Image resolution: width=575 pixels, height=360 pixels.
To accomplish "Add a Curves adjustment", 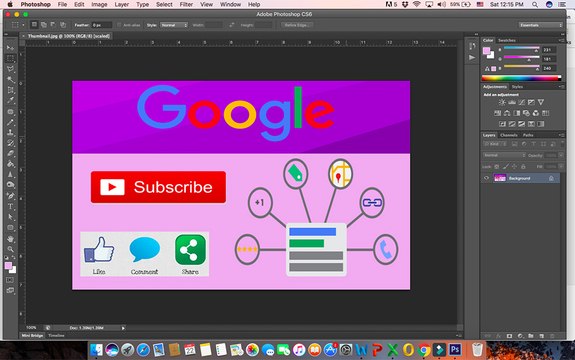I will [x=521, y=102].
